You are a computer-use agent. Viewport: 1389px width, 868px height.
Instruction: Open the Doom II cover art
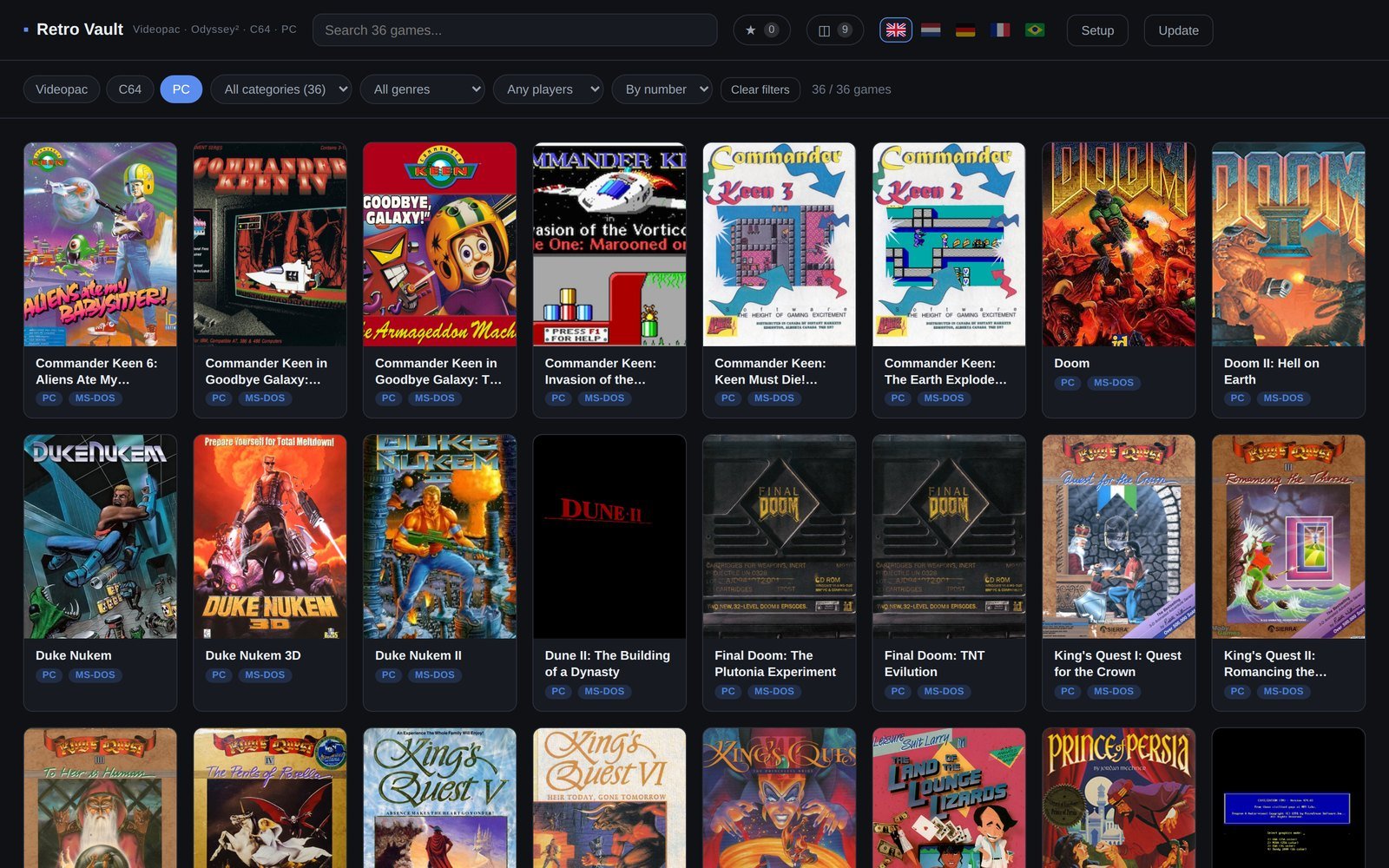1288,245
